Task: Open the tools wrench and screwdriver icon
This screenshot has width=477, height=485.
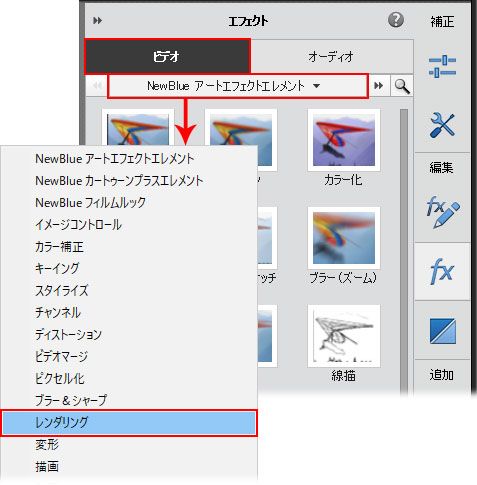Action: point(442,125)
